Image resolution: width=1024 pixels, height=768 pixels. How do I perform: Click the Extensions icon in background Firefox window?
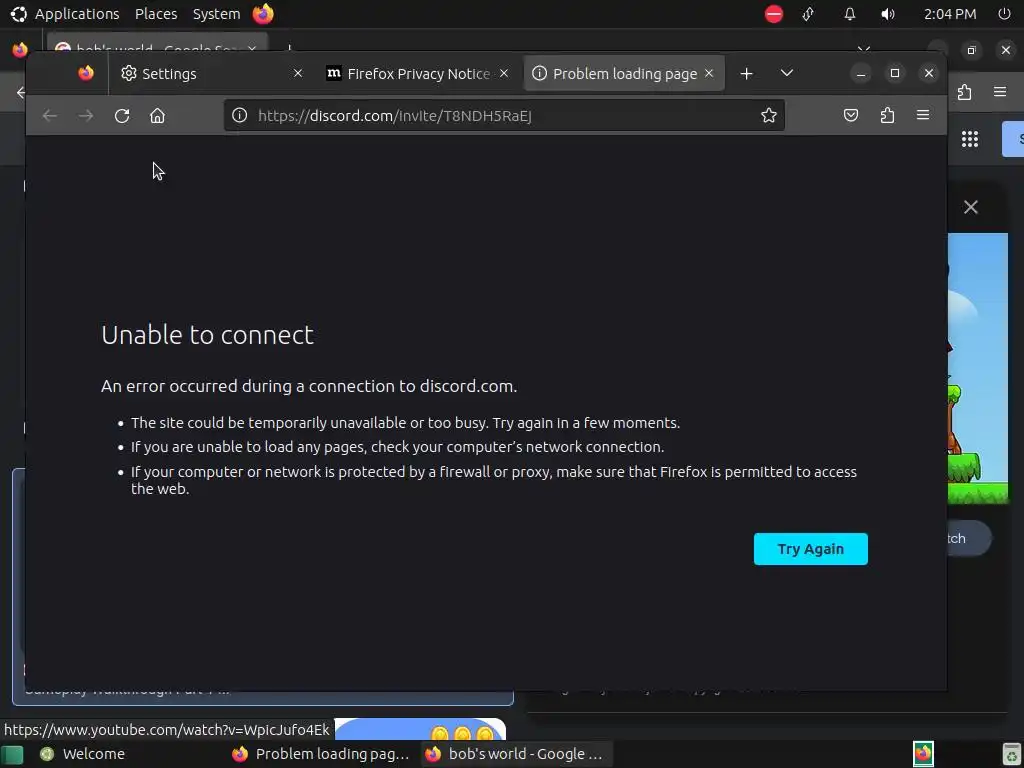pos(965,92)
